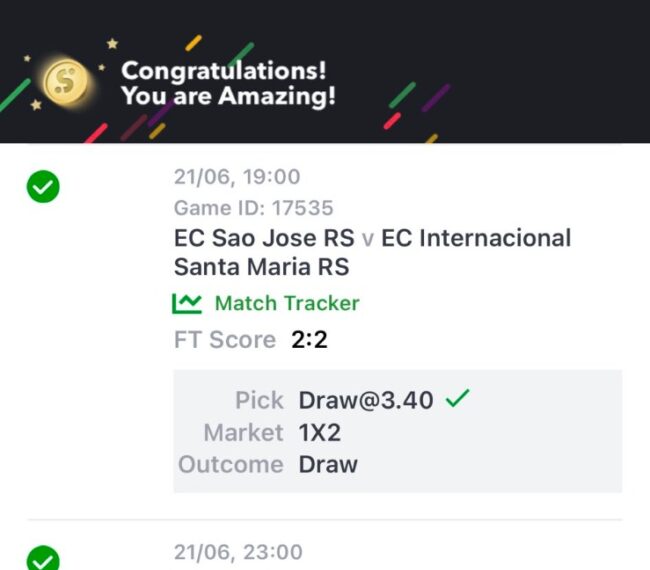
Task: Click the FT Score 2:2 result
Action: (x=250, y=340)
